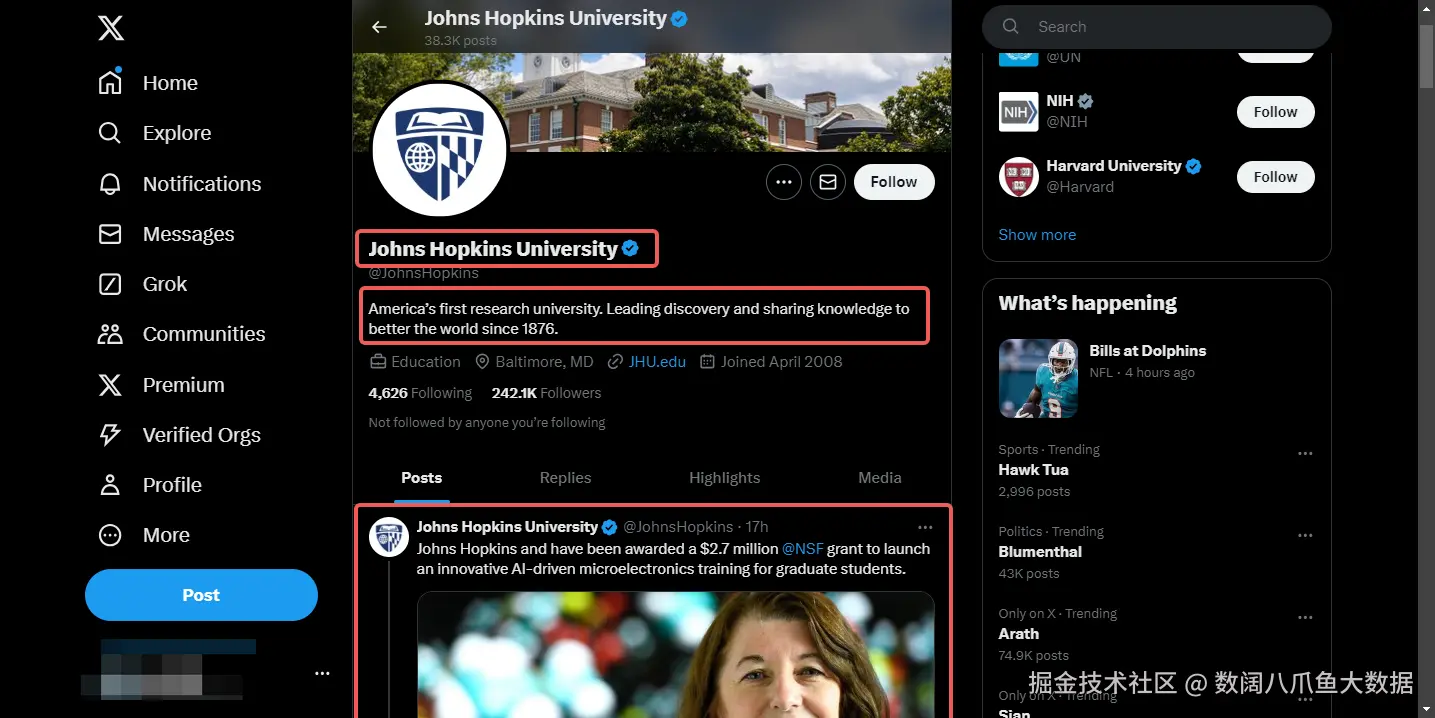Open Communities in the sidebar
Screen dimensions: 1435x718
181,334
